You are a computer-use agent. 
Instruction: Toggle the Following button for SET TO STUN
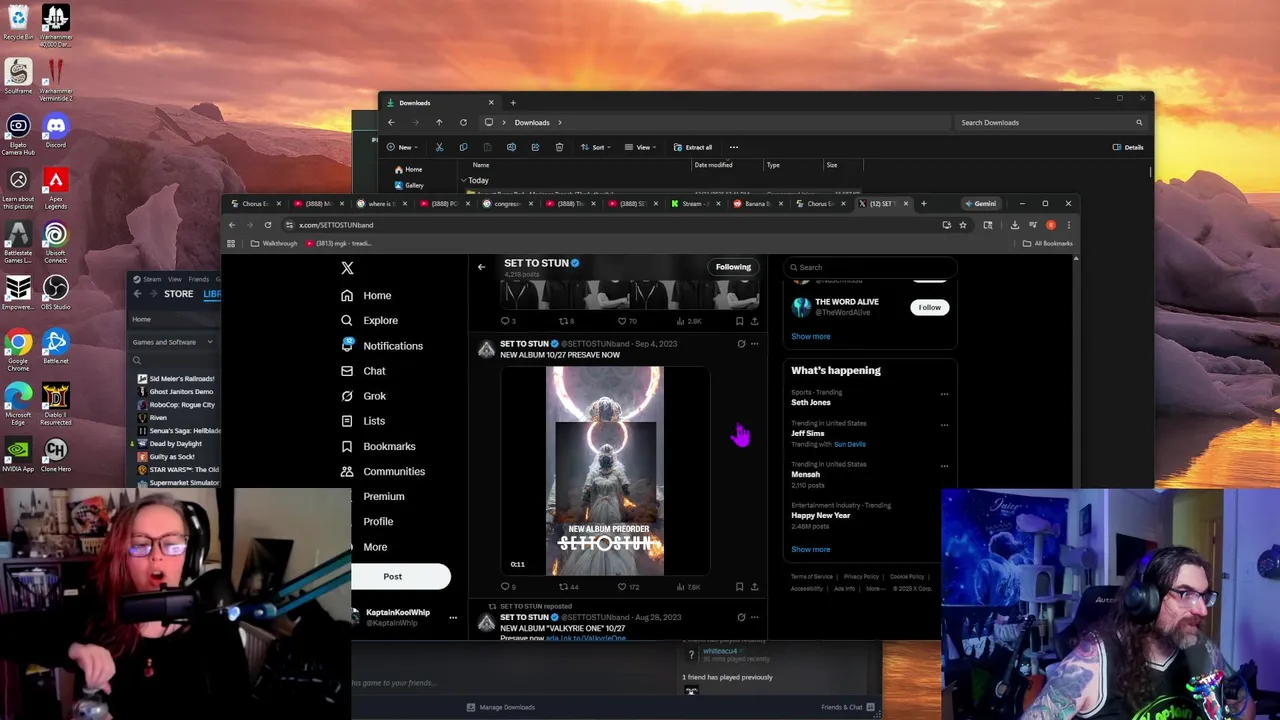pyautogui.click(x=733, y=267)
